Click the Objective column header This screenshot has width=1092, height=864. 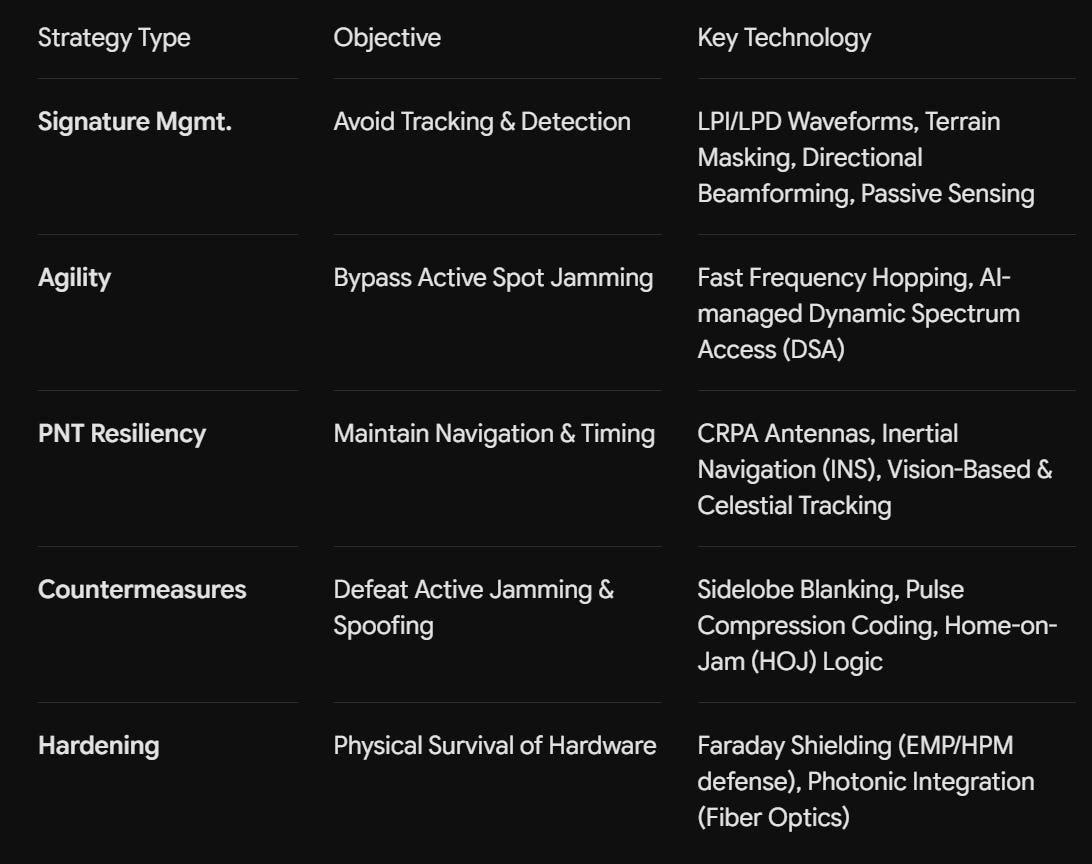click(387, 38)
